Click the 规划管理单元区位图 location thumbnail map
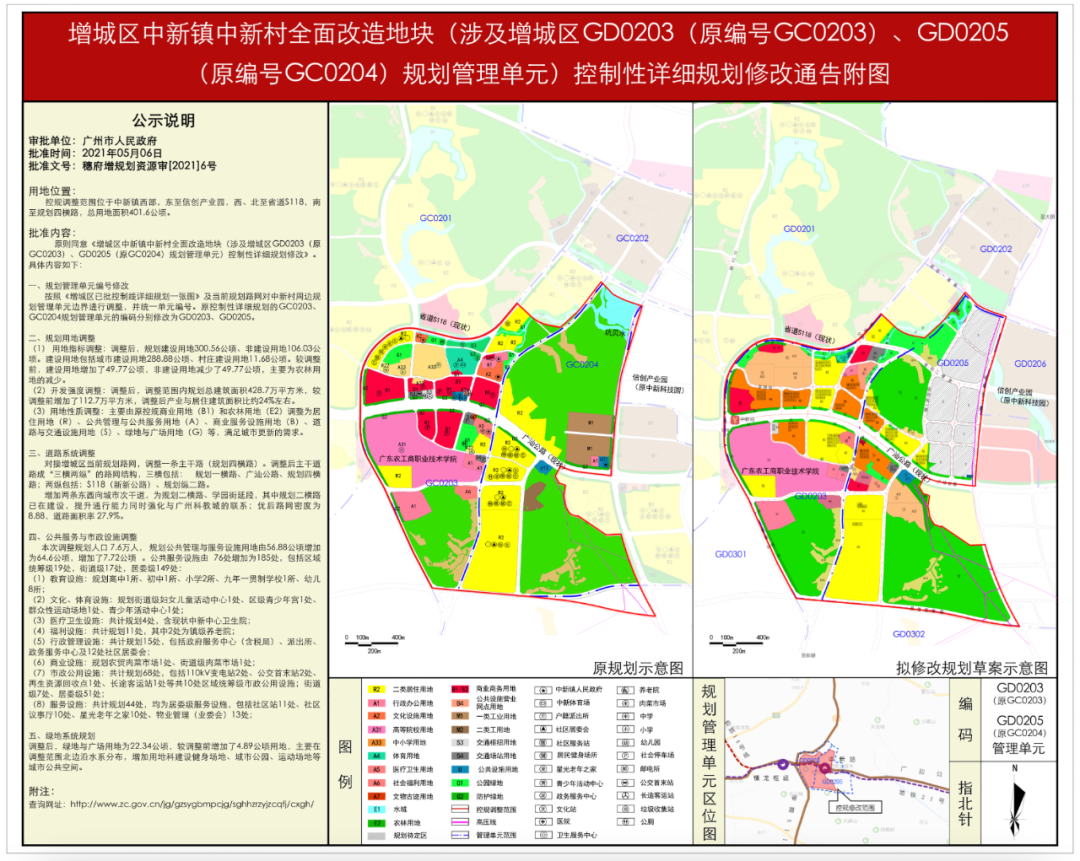The image size is (1080, 861). [x=837, y=762]
